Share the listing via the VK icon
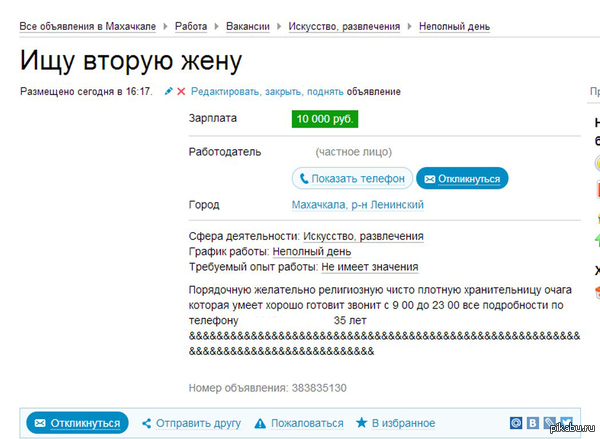Viewport: 600px width, 439px height. click(533, 423)
